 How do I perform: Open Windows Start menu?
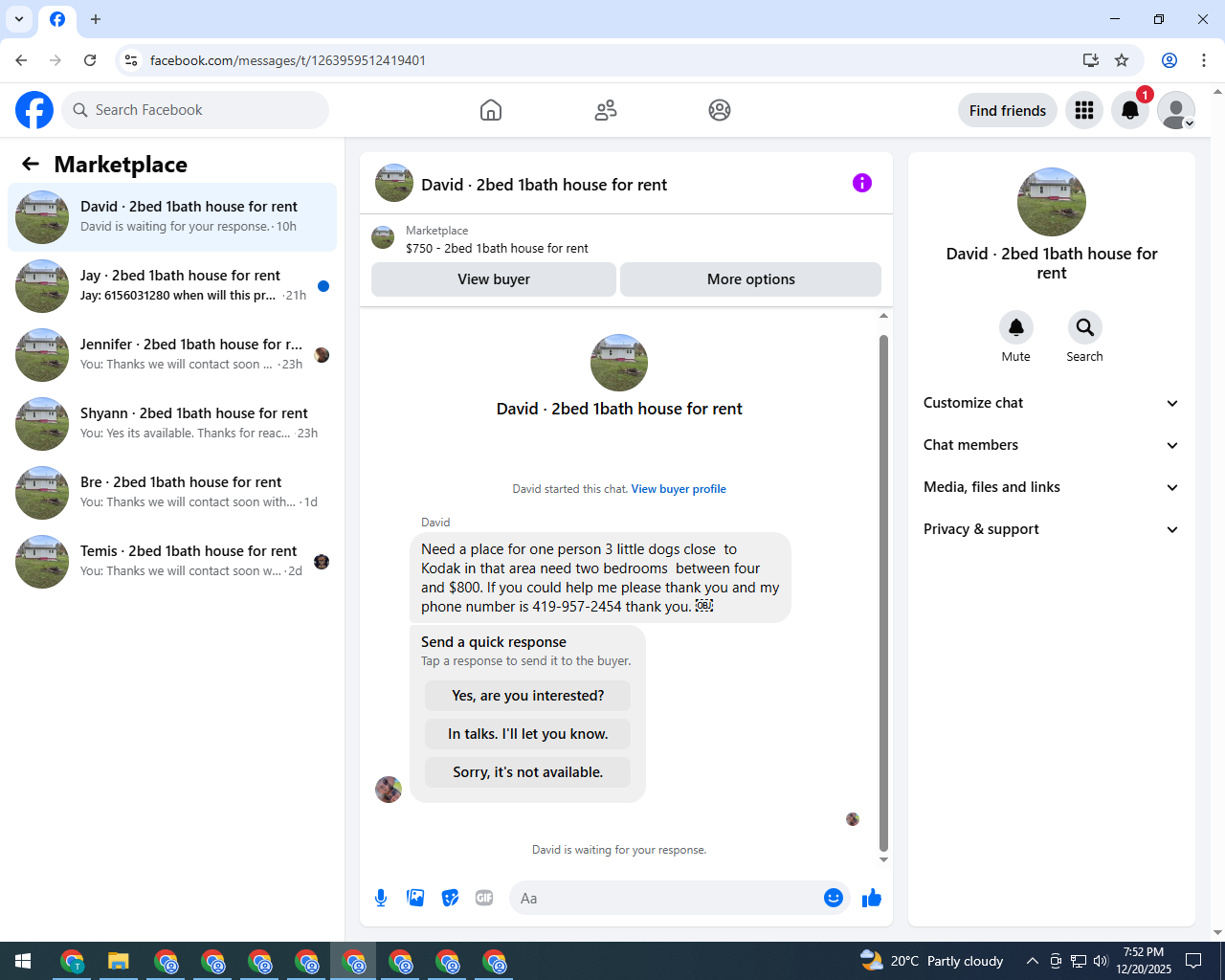[x=23, y=961]
